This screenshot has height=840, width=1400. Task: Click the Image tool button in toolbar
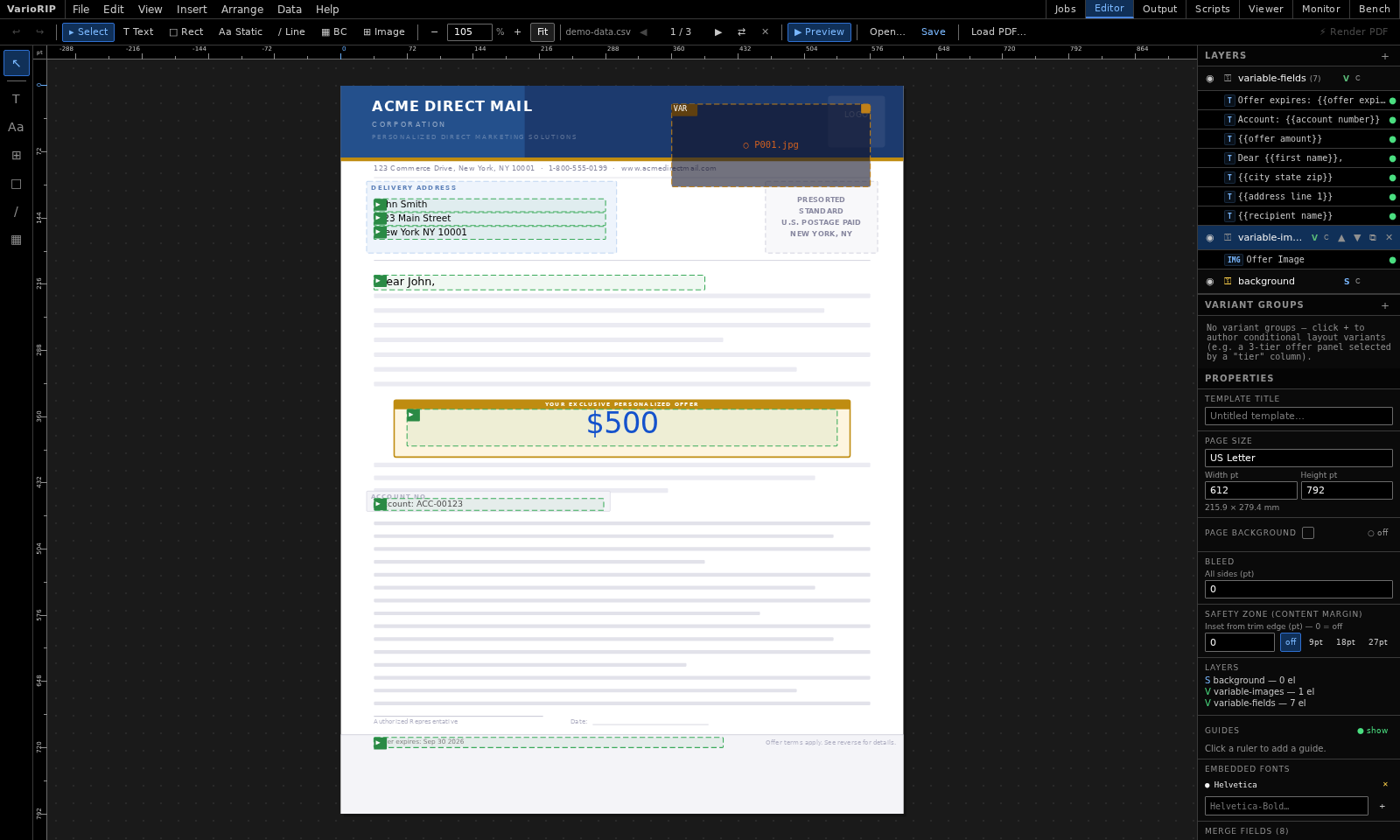(384, 32)
